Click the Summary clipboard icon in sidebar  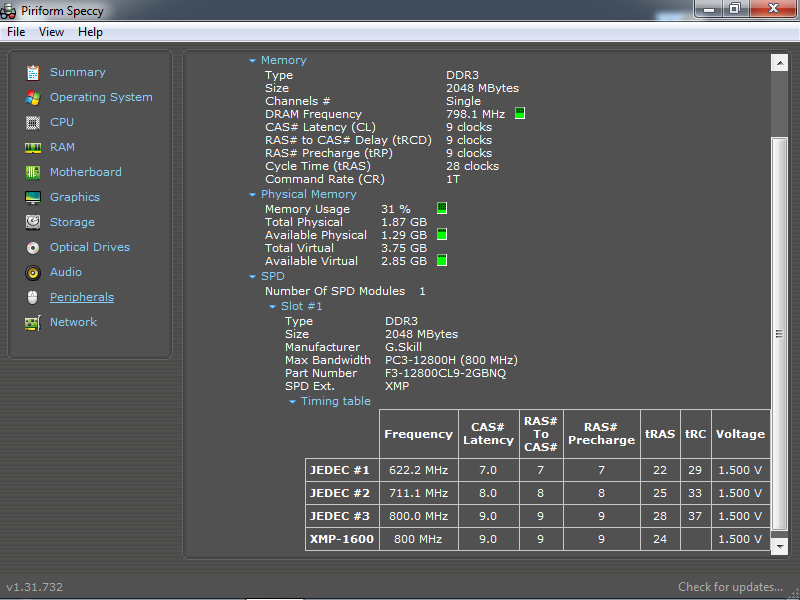[33, 72]
